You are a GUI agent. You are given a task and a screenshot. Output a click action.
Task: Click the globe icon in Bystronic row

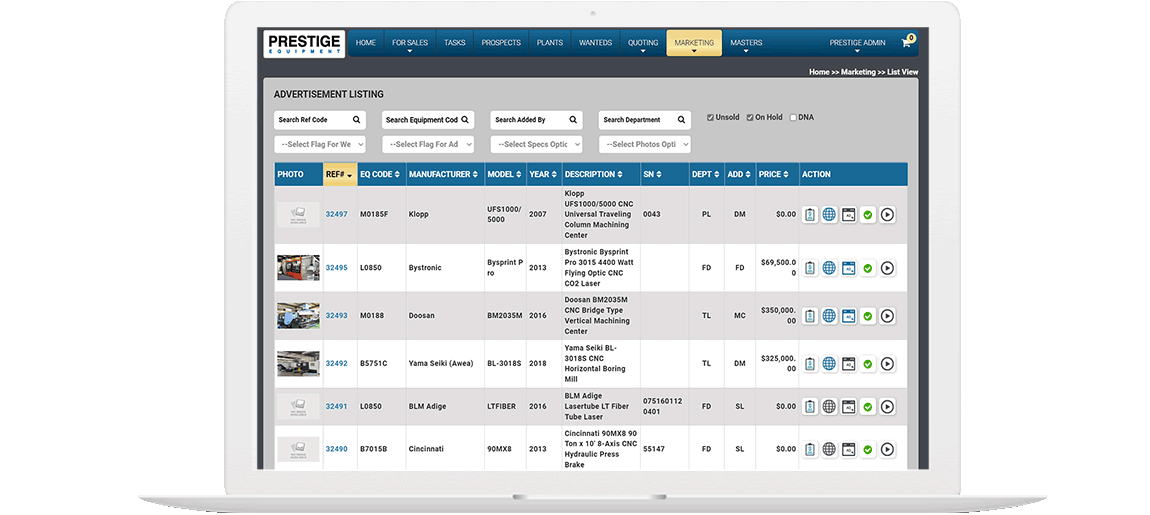coord(829,268)
